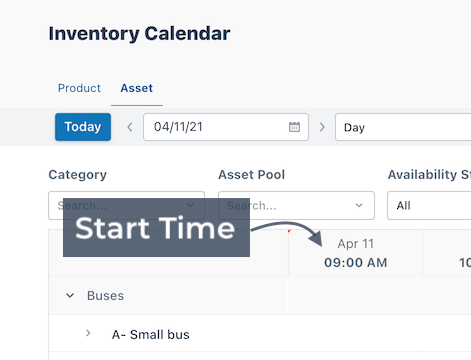This screenshot has width=471, height=360.
Task: Select the Apr 11 09:00 AM column header
Action: [x=355, y=253]
